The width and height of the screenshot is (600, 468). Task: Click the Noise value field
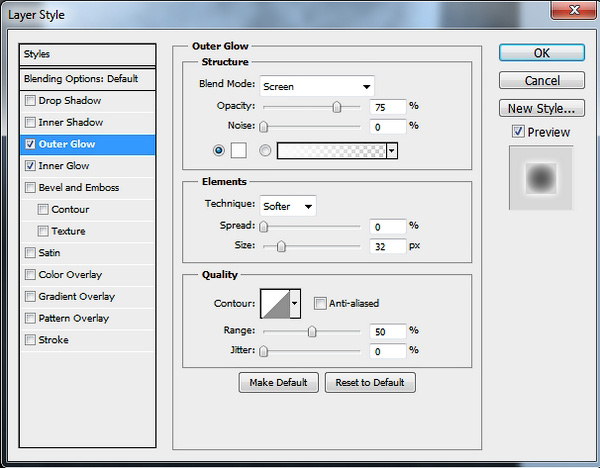pos(388,127)
